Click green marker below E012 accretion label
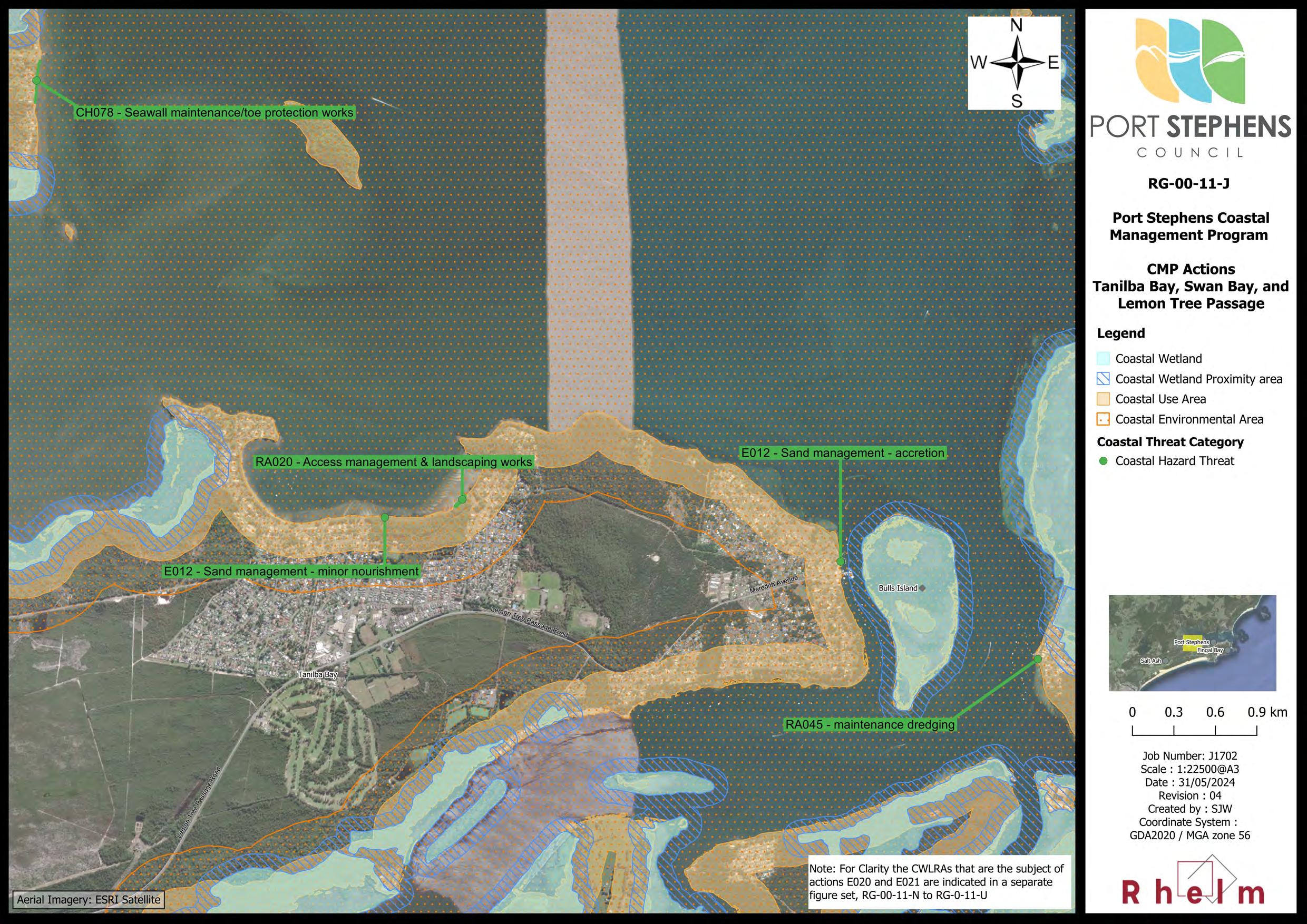 (840, 562)
